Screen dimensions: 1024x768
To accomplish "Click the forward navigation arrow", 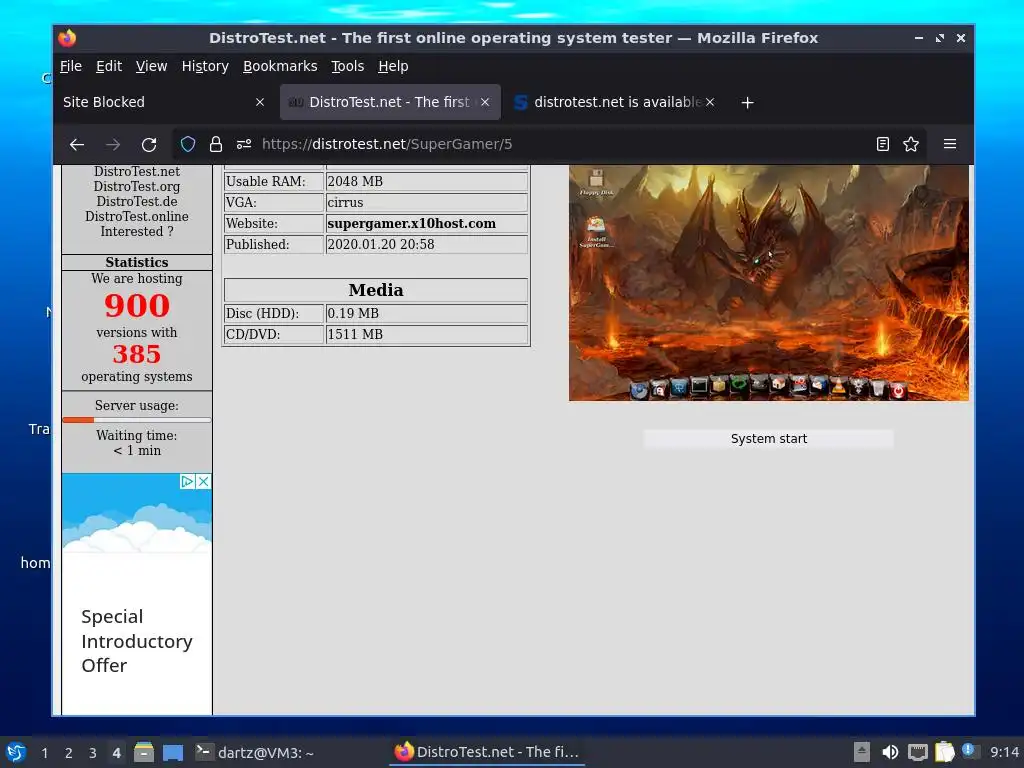I will 113,144.
